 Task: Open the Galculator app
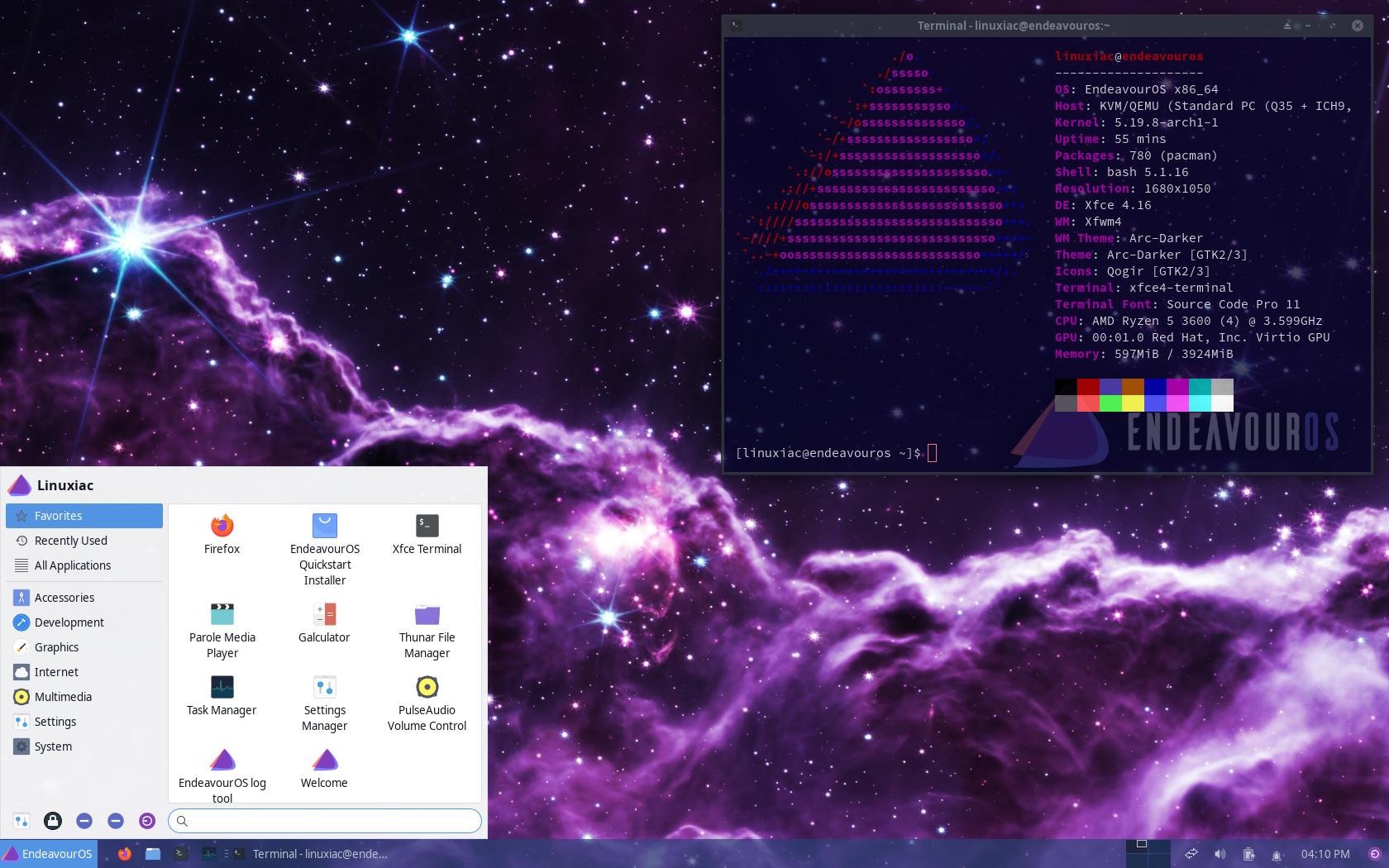(x=324, y=623)
